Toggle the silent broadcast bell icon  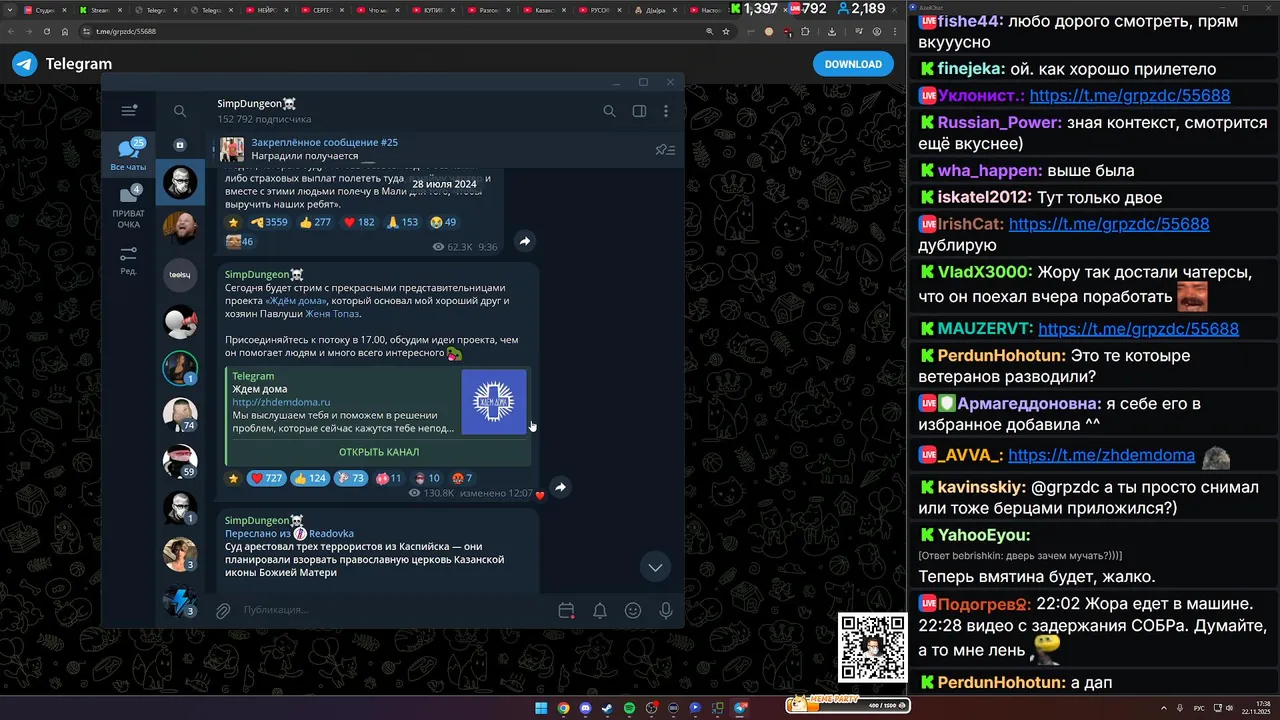tap(599, 610)
